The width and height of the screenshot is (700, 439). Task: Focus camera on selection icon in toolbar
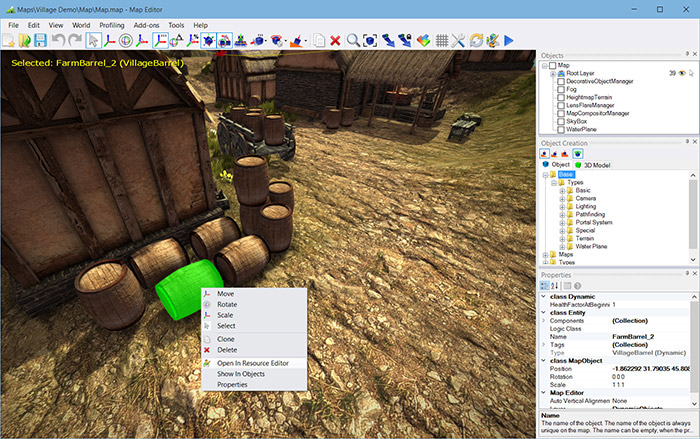pos(370,41)
